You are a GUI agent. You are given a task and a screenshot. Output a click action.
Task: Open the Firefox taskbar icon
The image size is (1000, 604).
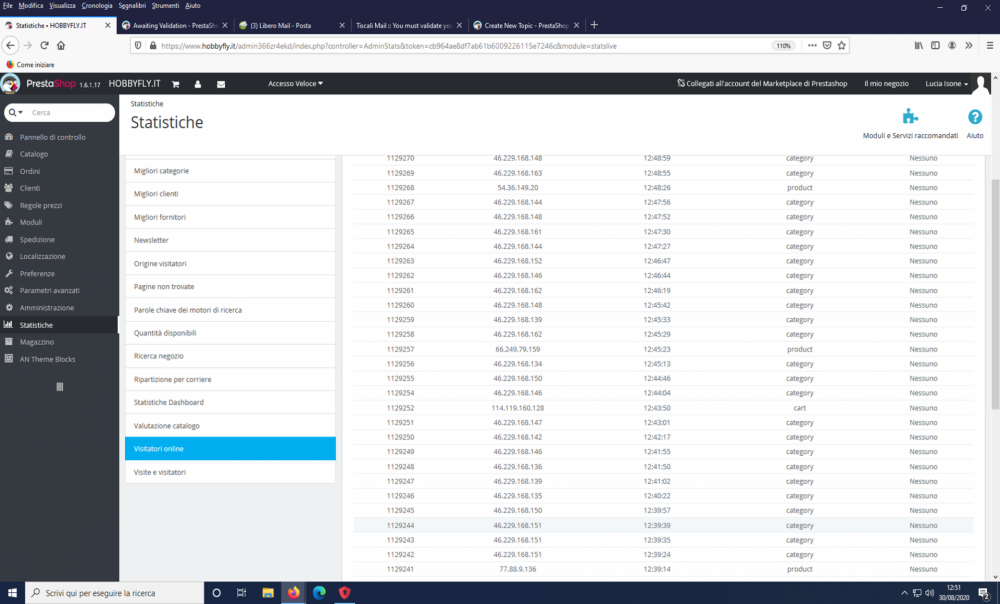click(x=293, y=593)
